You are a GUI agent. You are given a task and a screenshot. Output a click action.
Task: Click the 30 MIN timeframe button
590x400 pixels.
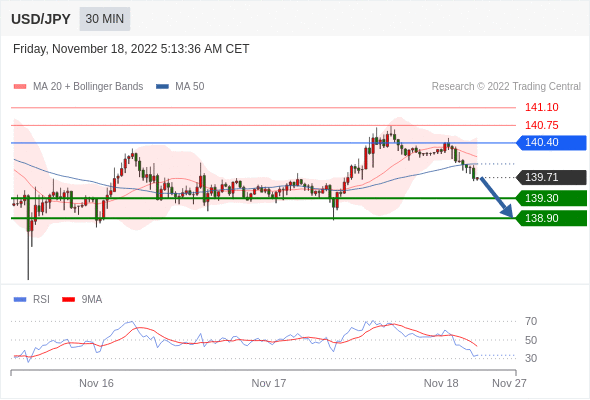pyautogui.click(x=105, y=19)
